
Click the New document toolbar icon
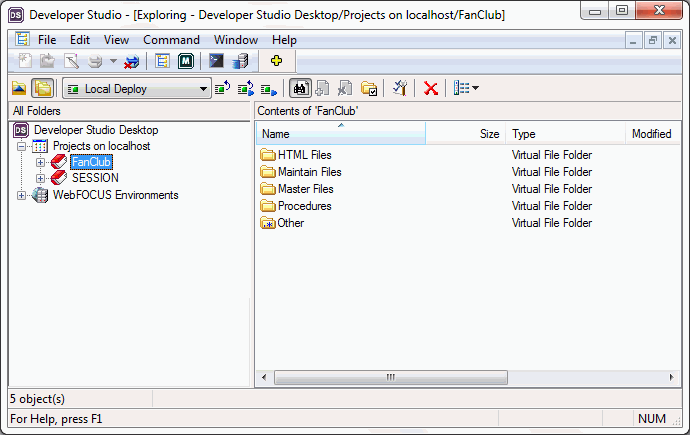click(25, 61)
